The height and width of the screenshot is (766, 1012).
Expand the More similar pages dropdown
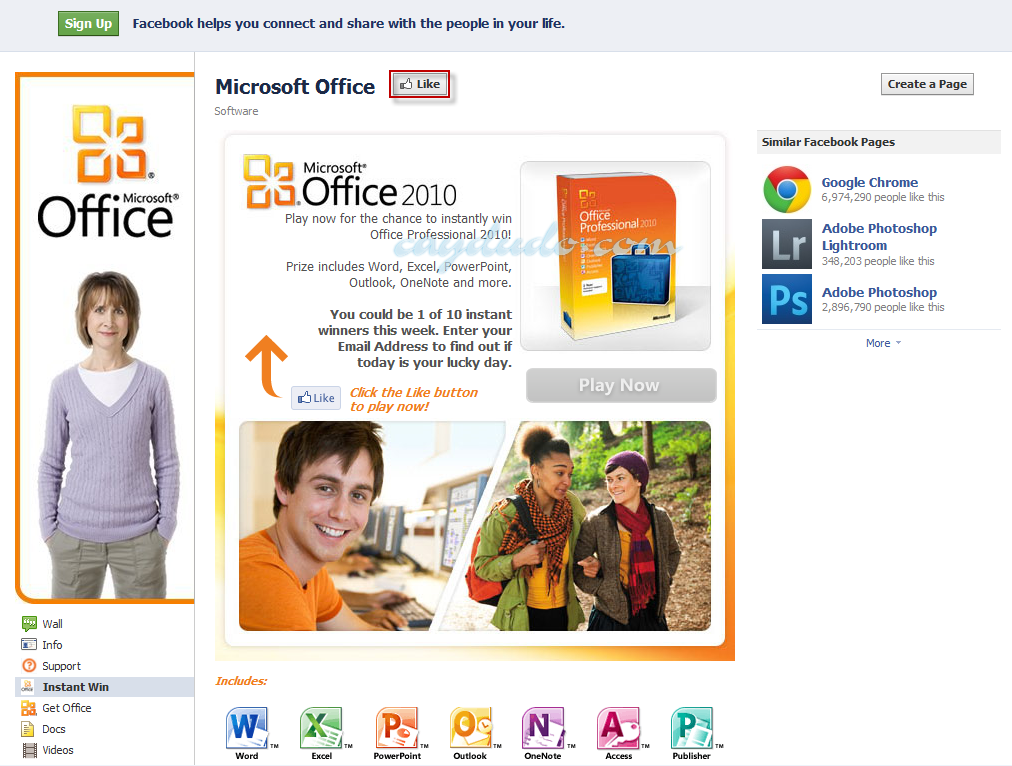[x=883, y=343]
